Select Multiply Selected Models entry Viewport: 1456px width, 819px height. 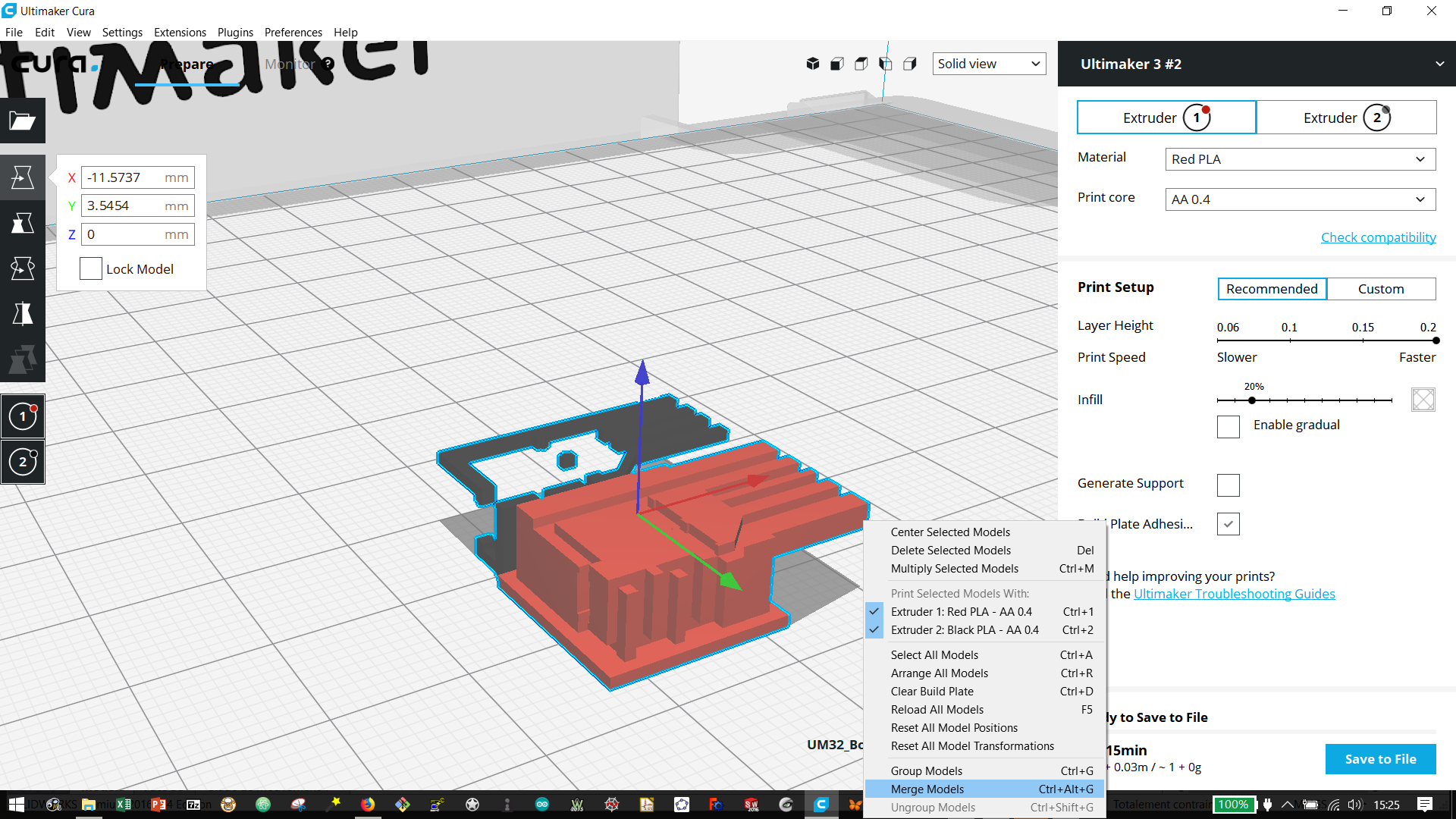[x=984, y=569]
